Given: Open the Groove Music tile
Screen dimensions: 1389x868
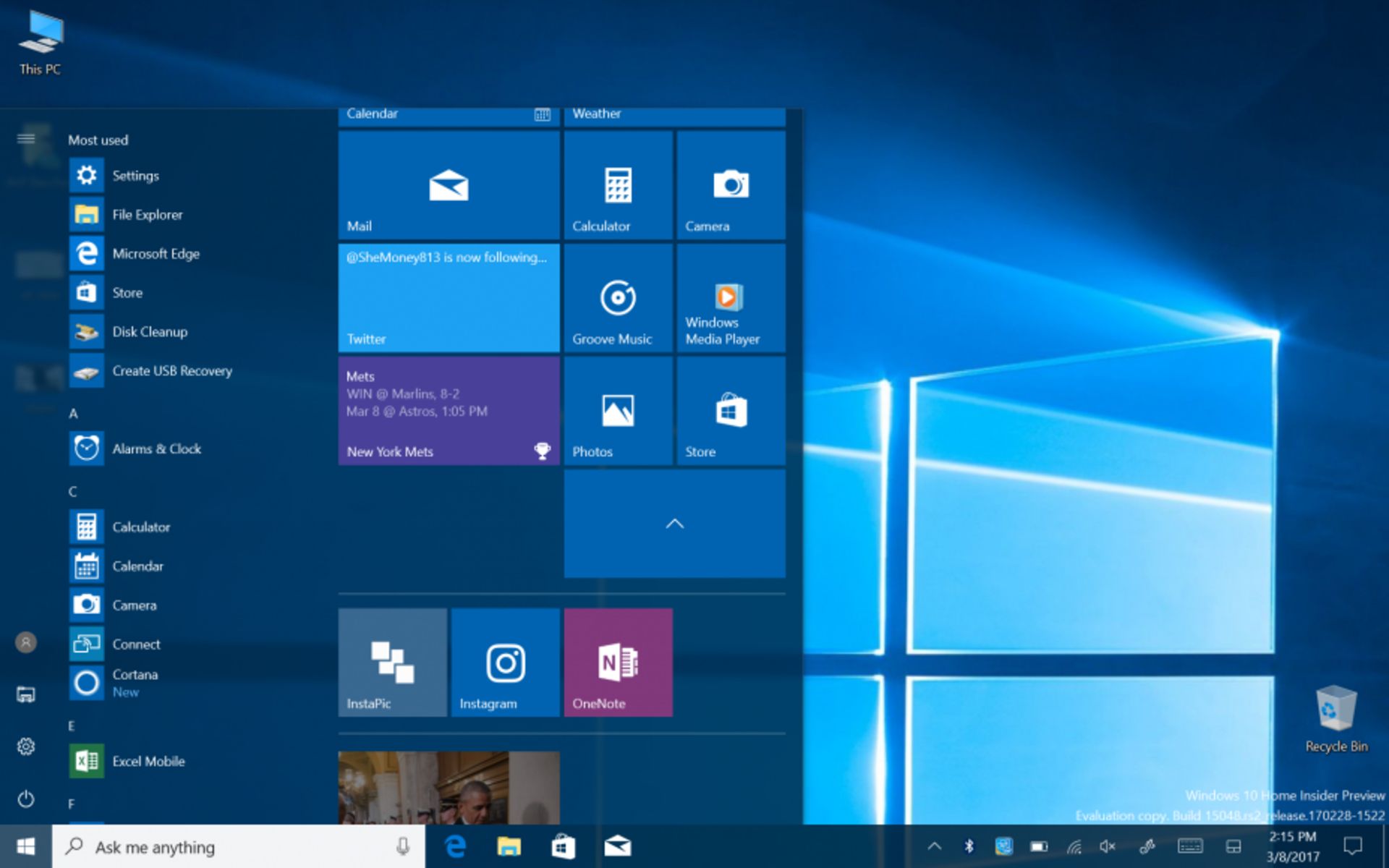Looking at the screenshot, I should (x=617, y=298).
